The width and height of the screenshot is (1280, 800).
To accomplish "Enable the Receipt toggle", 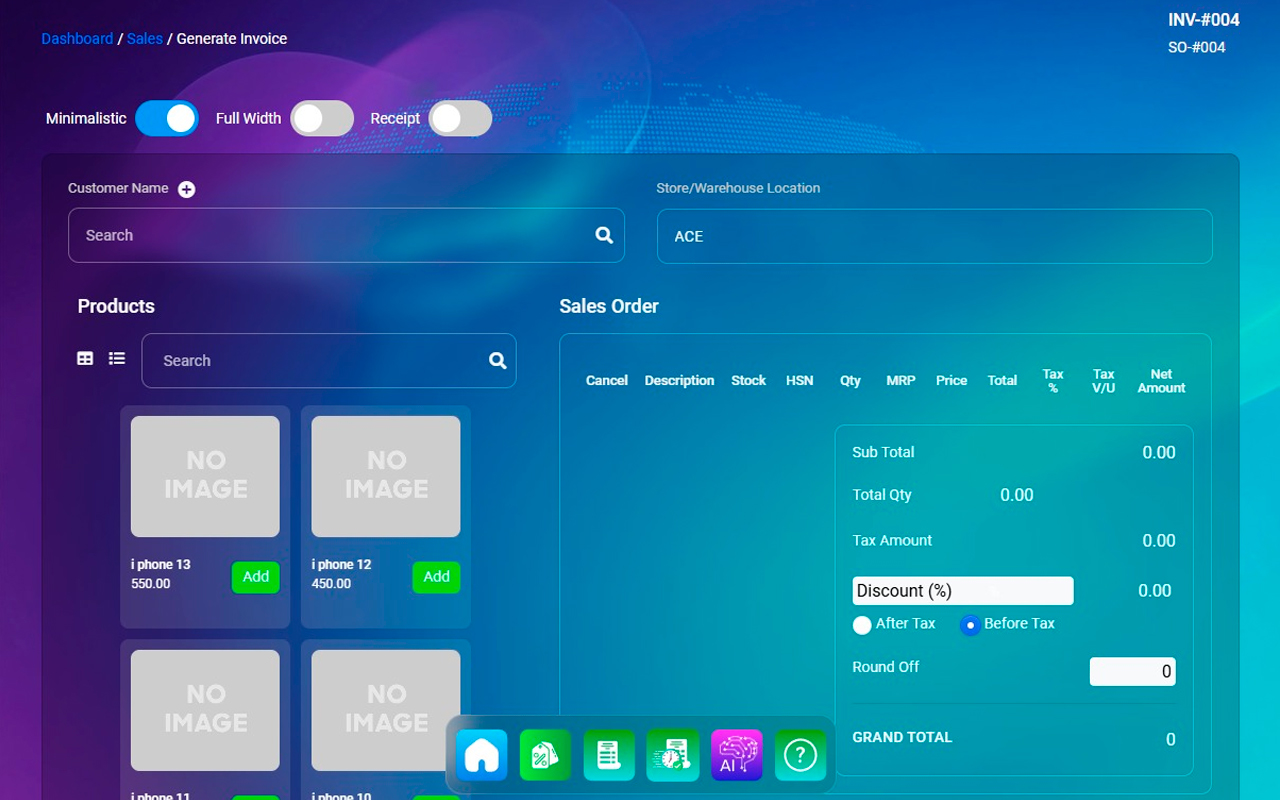I will coord(460,118).
